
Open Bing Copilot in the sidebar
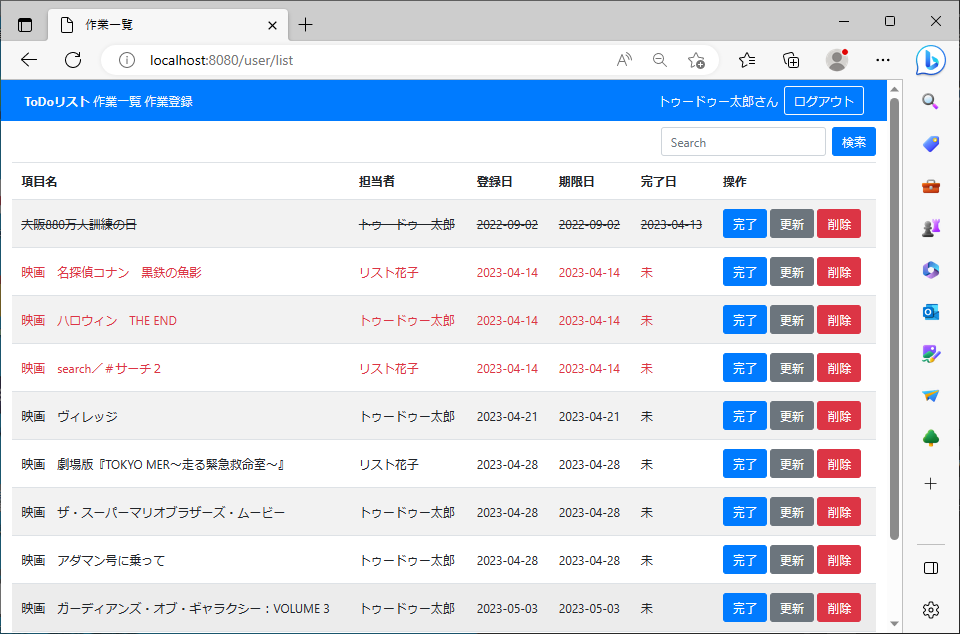pos(930,60)
